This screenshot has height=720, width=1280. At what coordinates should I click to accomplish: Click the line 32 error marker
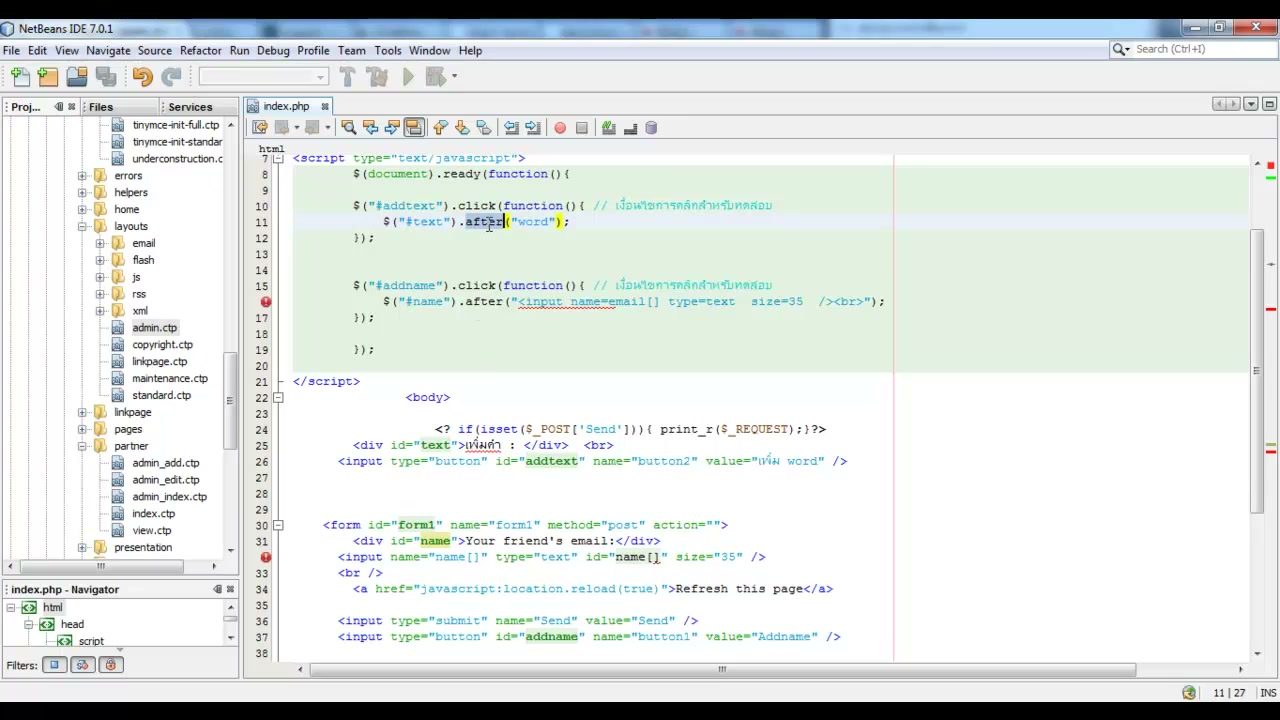click(266, 557)
